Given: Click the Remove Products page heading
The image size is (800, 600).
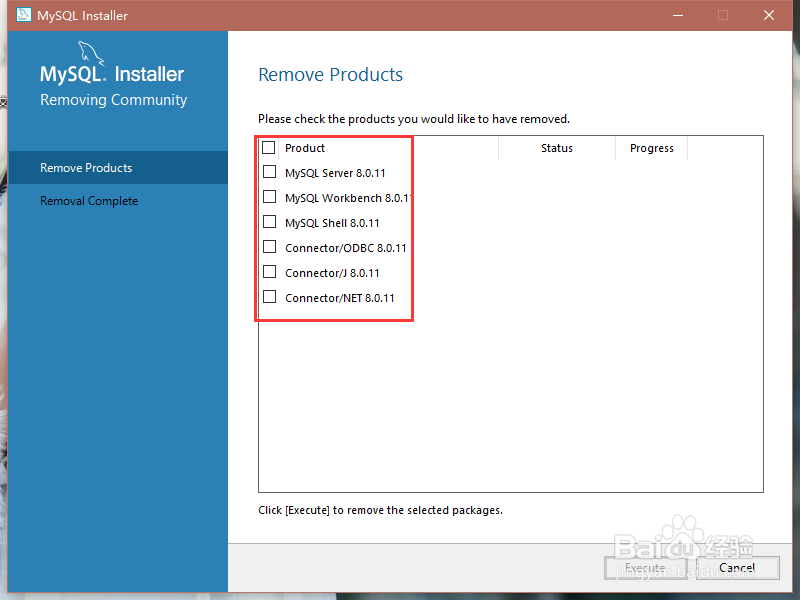Looking at the screenshot, I should click(x=331, y=74).
